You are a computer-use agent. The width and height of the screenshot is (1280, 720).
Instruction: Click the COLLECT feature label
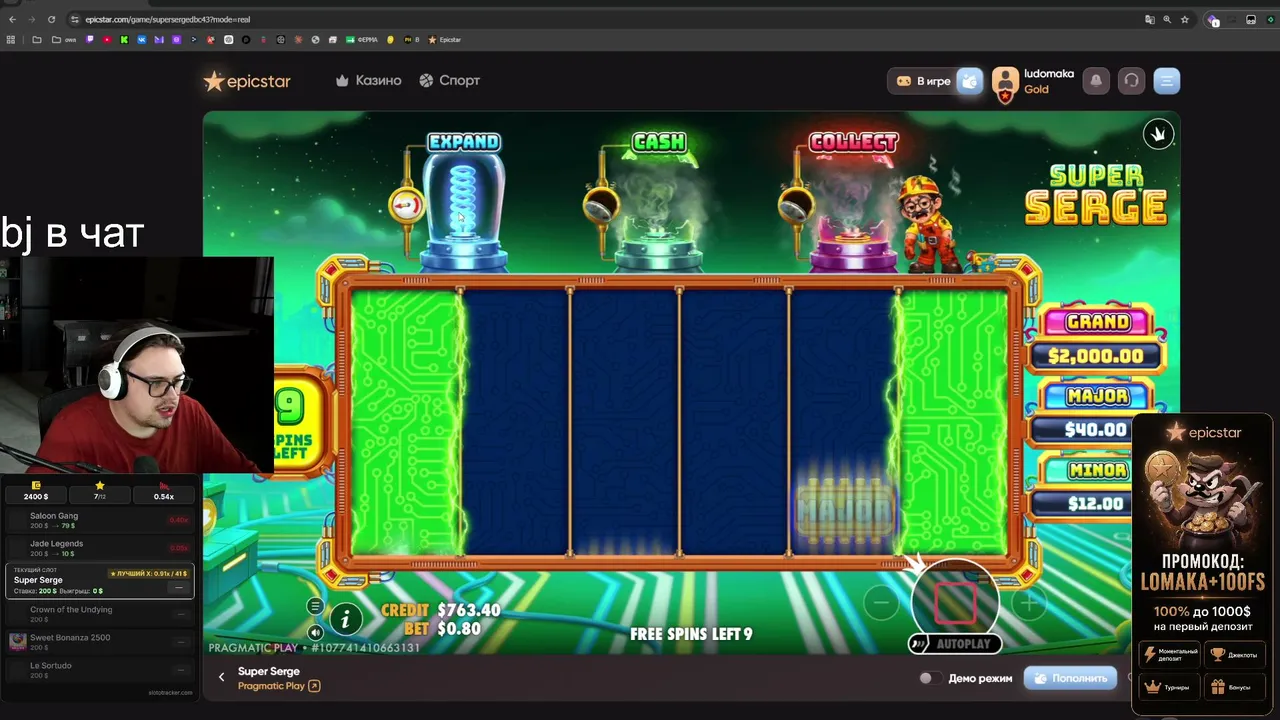853,143
